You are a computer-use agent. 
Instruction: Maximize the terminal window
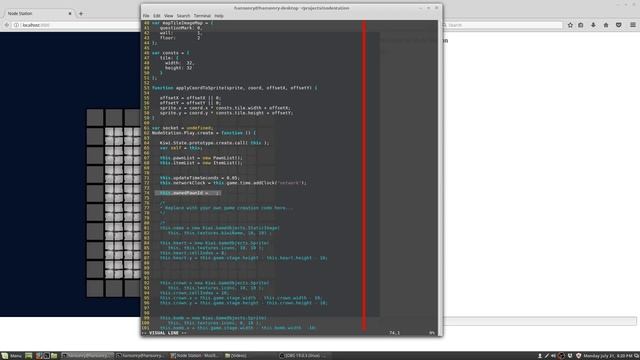click(429, 8)
